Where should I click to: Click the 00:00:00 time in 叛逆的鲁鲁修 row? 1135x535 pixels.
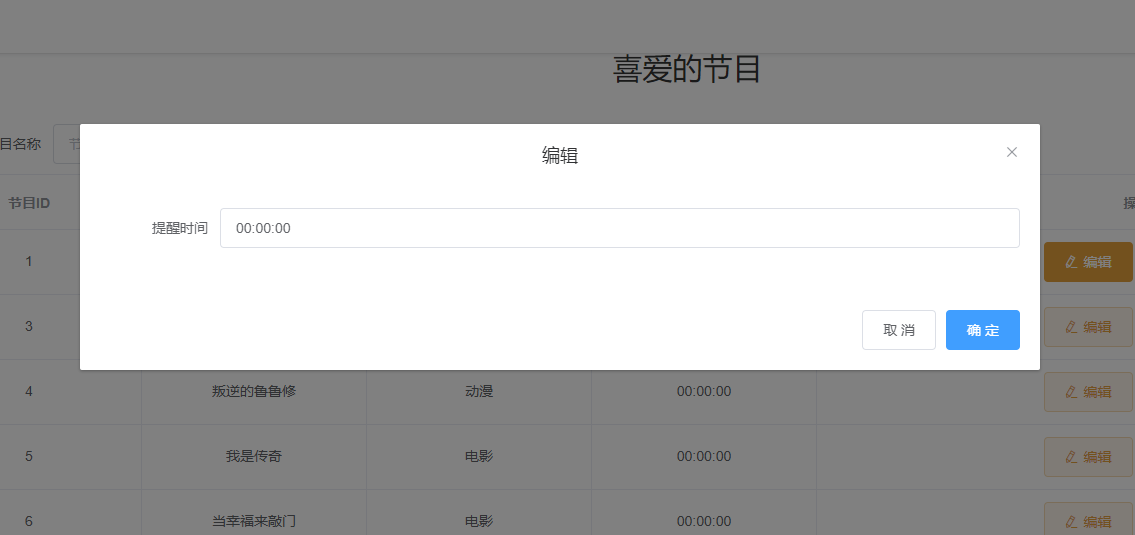[704, 392]
